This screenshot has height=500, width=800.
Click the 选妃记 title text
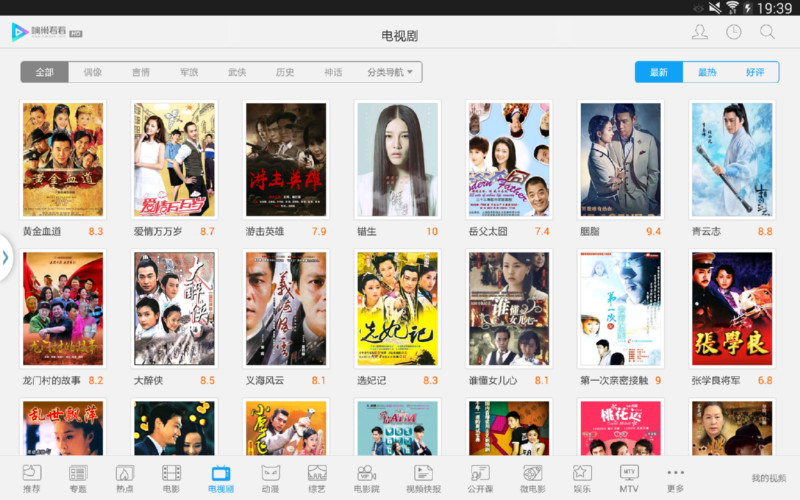pos(371,381)
